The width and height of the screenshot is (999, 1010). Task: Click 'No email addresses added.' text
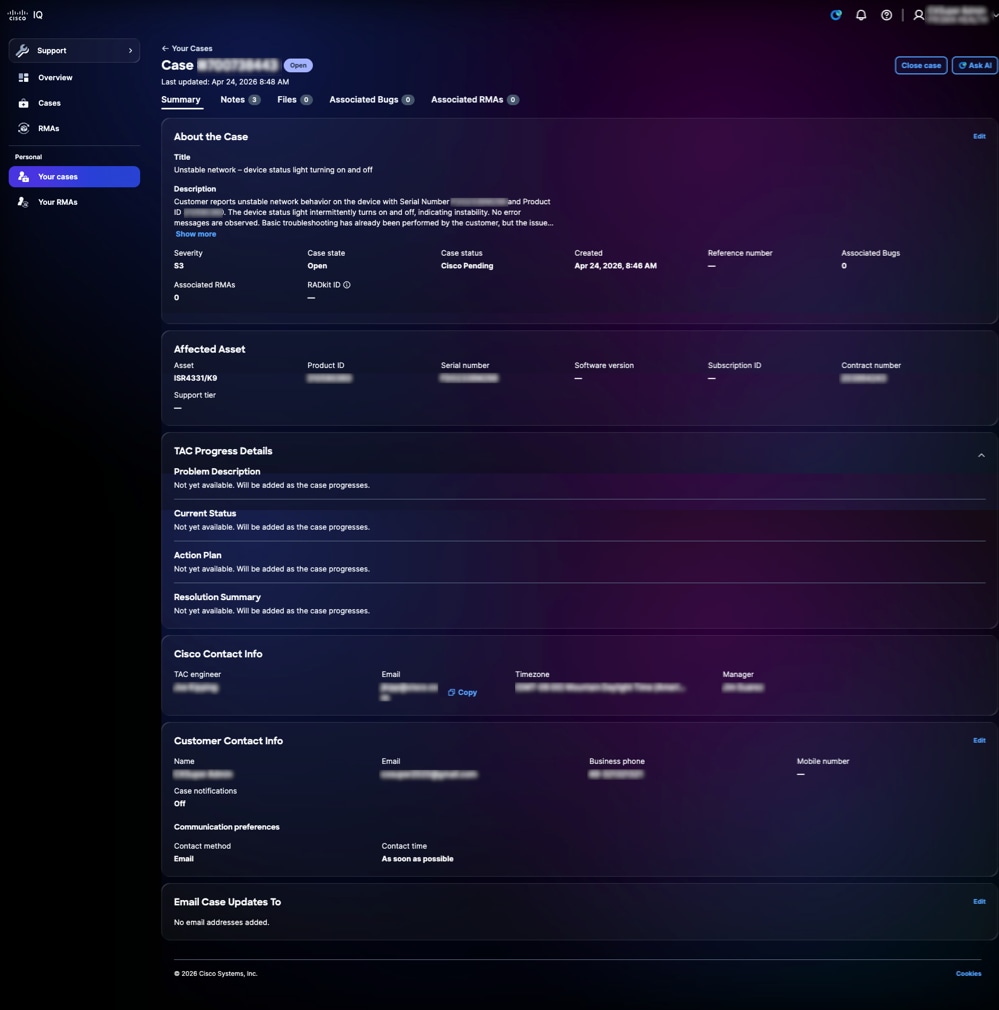[222, 922]
